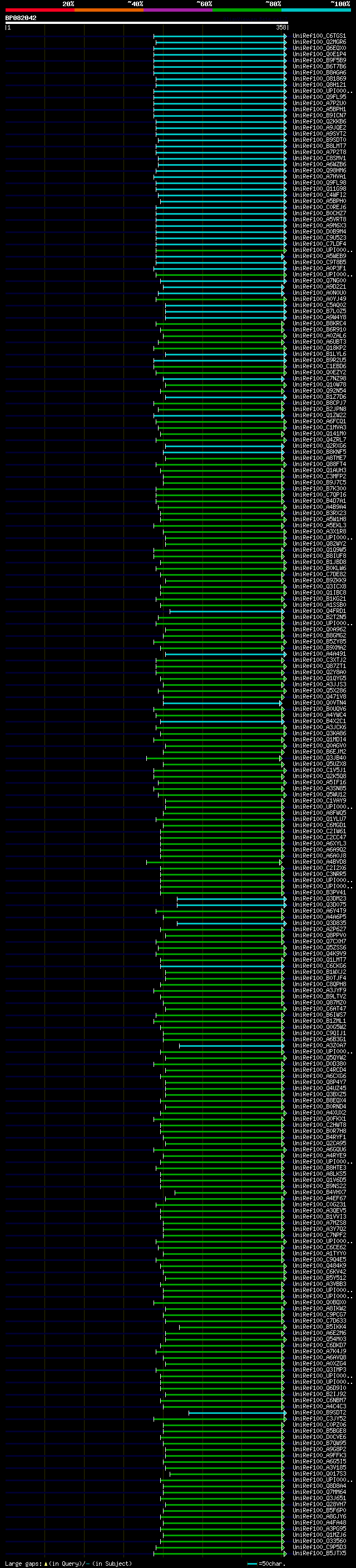356x1568 pixels.
Task: Select hit label UniRef100_A9SVT2
Action: pos(319,133)
